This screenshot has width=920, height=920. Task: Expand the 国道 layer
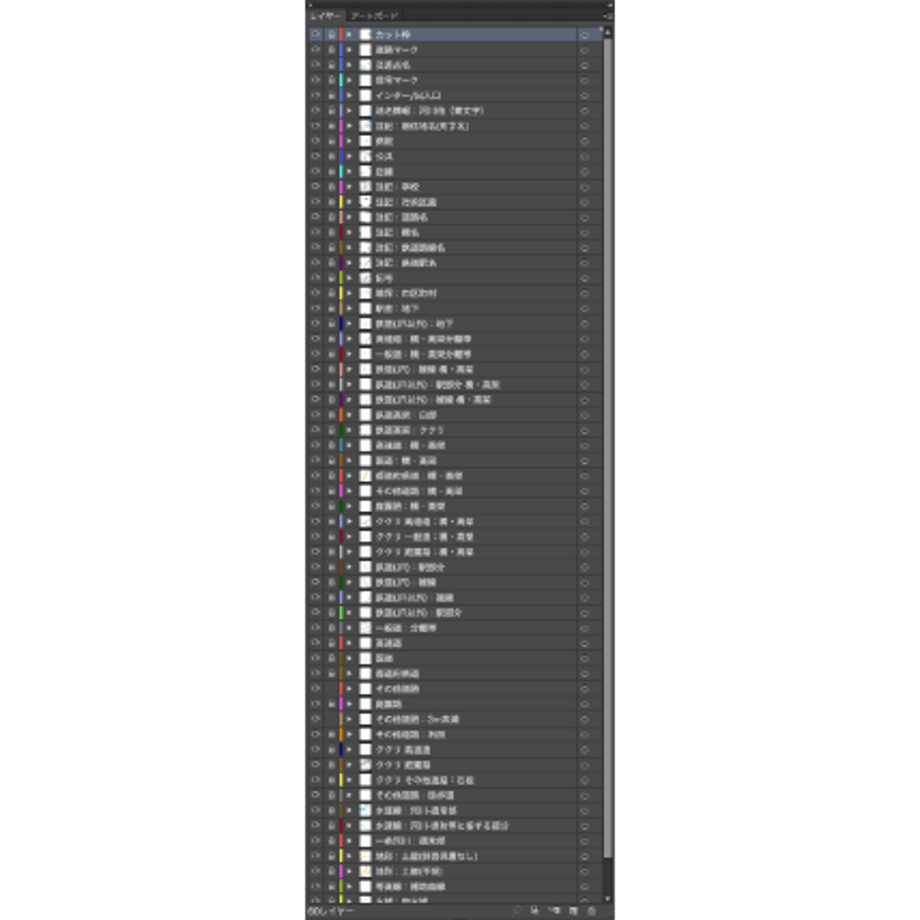(x=350, y=658)
